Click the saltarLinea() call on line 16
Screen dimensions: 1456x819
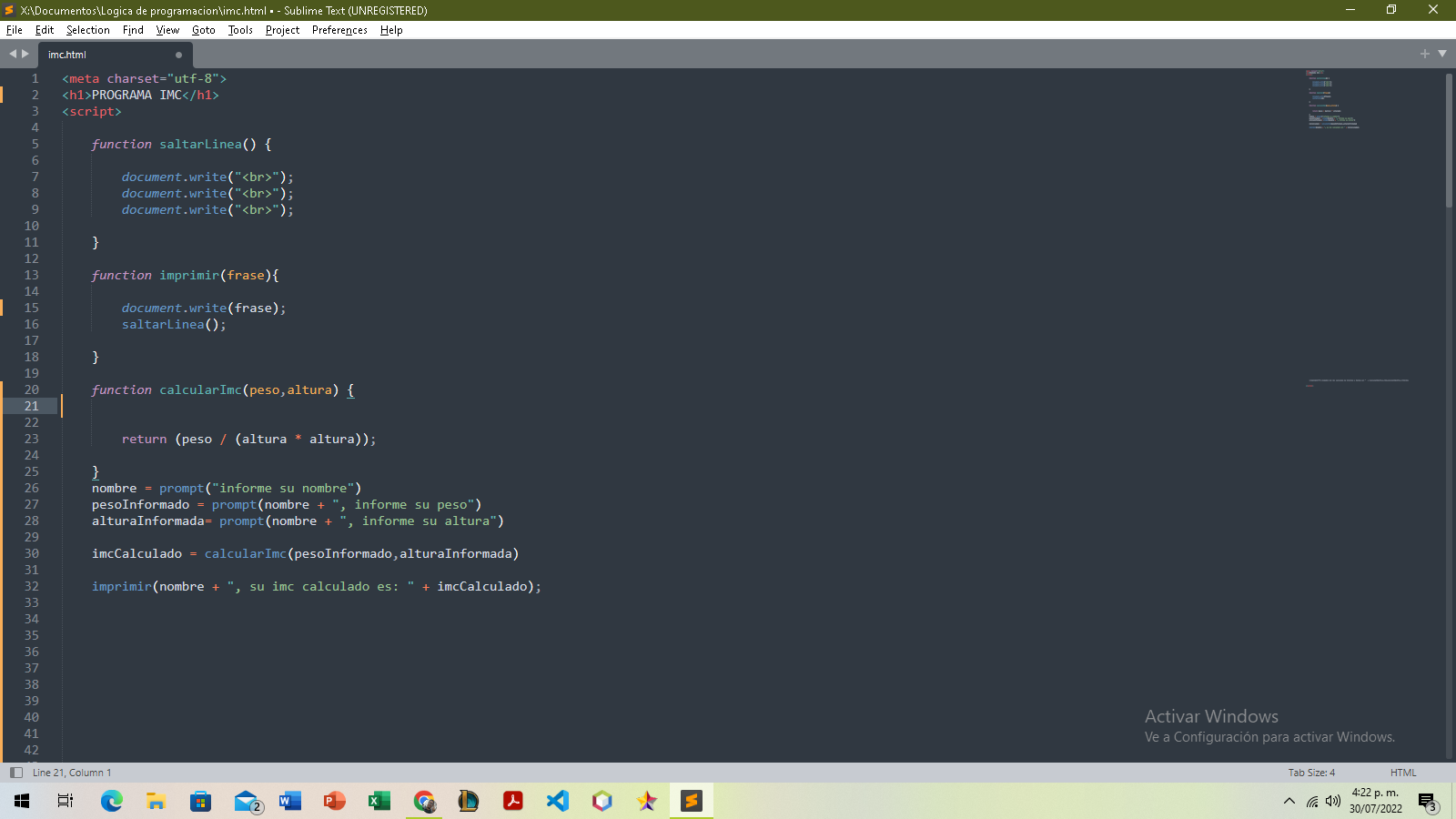coord(173,324)
